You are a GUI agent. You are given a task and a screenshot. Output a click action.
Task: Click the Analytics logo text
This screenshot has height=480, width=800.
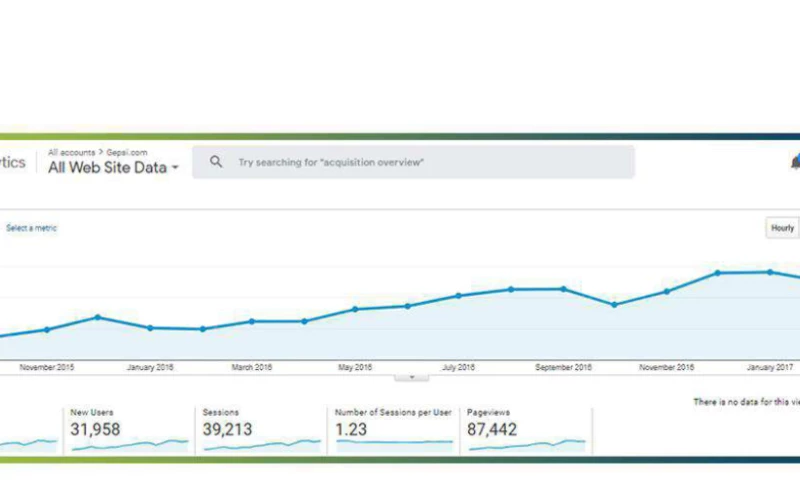13,162
